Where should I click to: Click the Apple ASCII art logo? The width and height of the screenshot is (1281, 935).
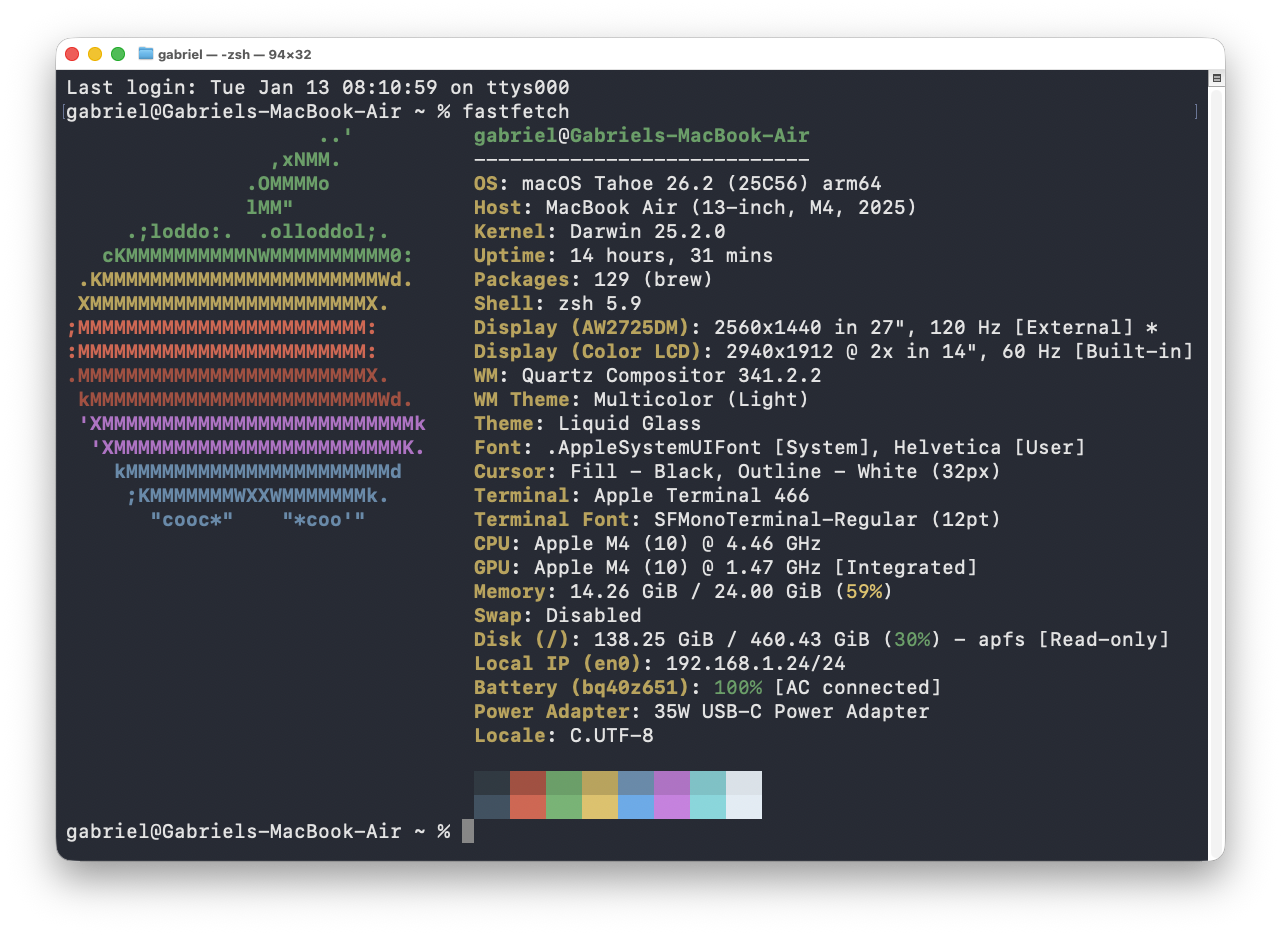246,328
